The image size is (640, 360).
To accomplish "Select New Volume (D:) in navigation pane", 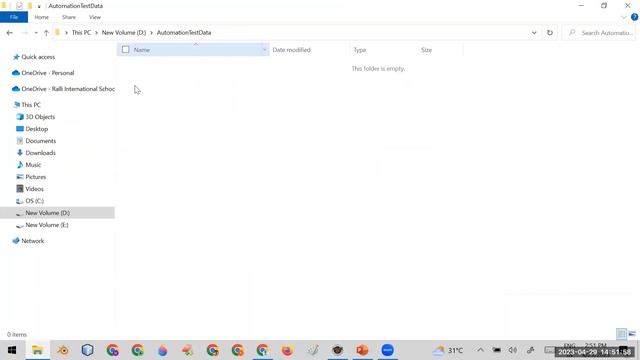I will click(57, 213).
